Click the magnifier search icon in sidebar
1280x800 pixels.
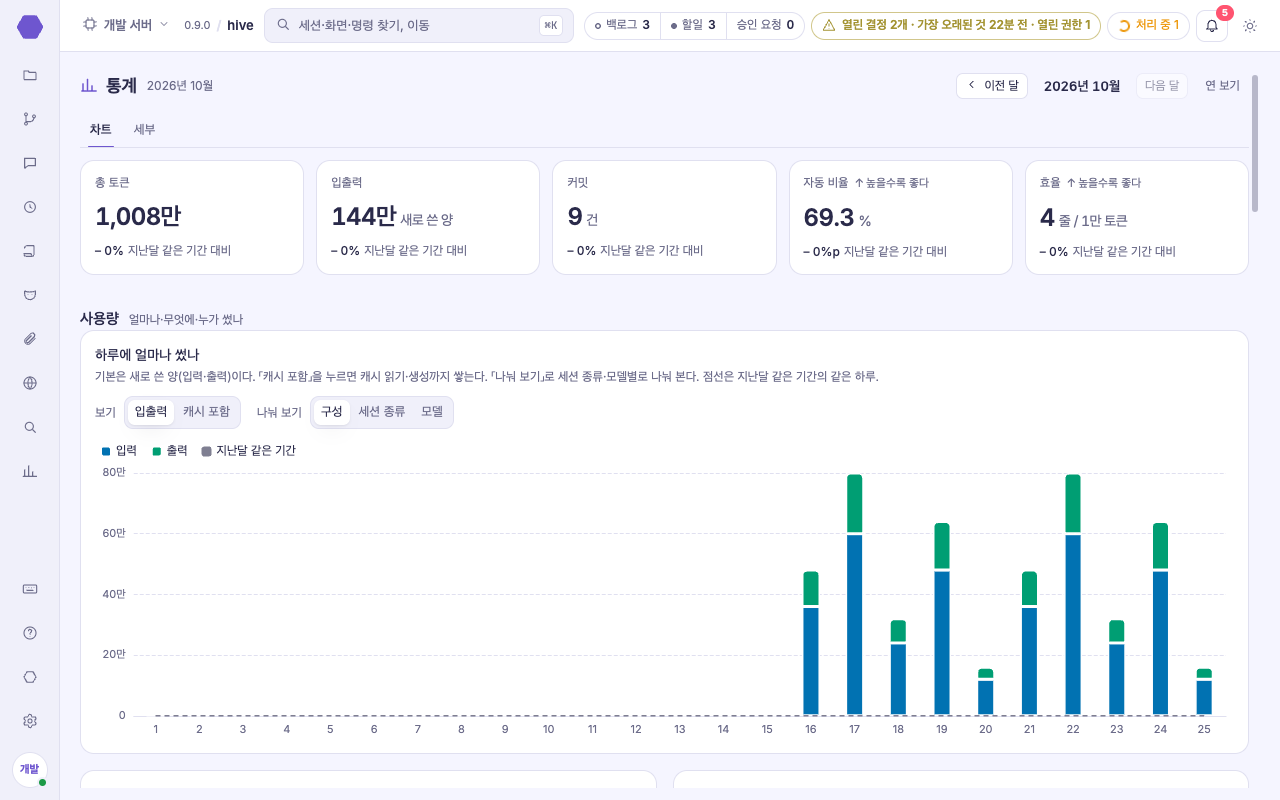(30, 427)
